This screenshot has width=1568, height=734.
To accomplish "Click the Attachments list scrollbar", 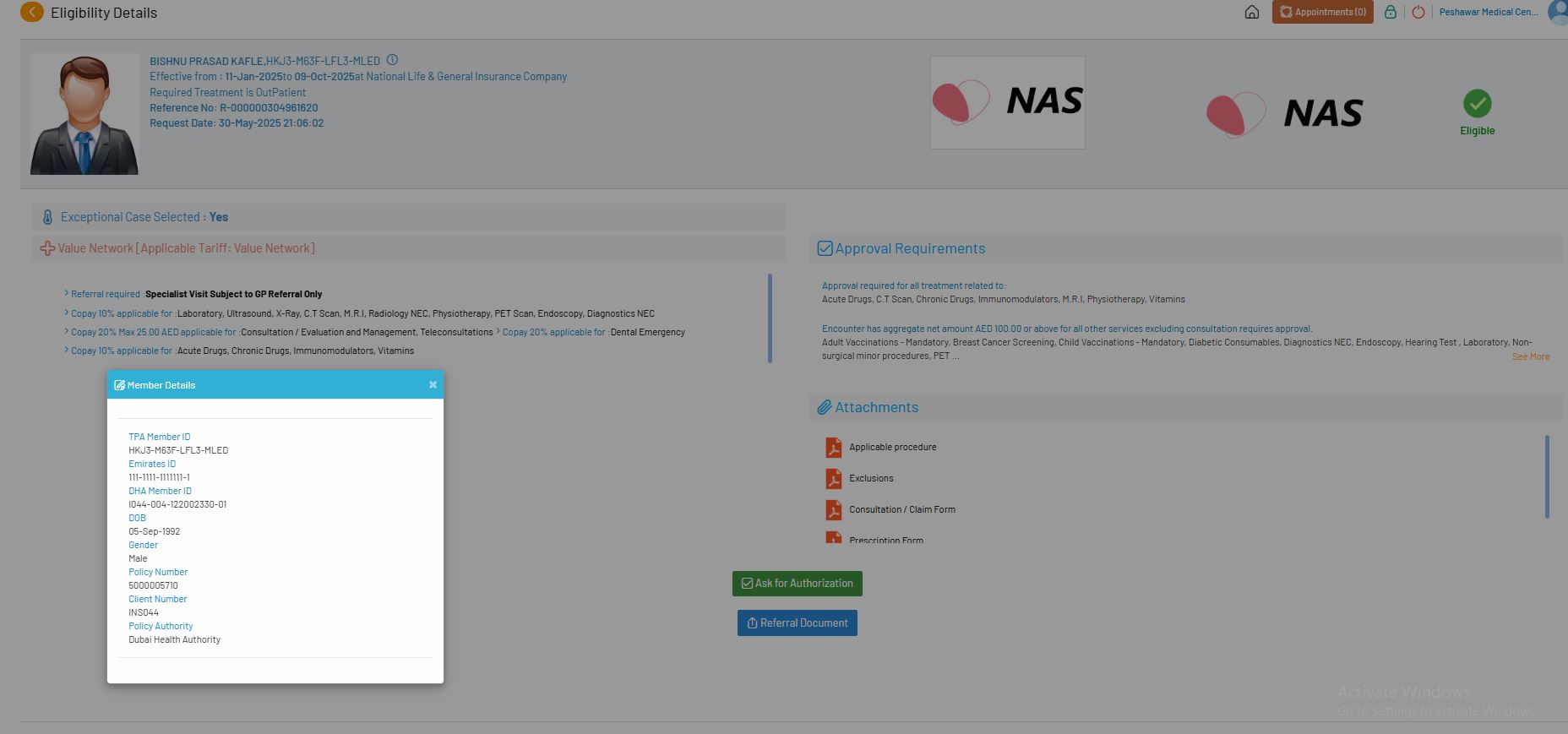I will click(1547, 476).
